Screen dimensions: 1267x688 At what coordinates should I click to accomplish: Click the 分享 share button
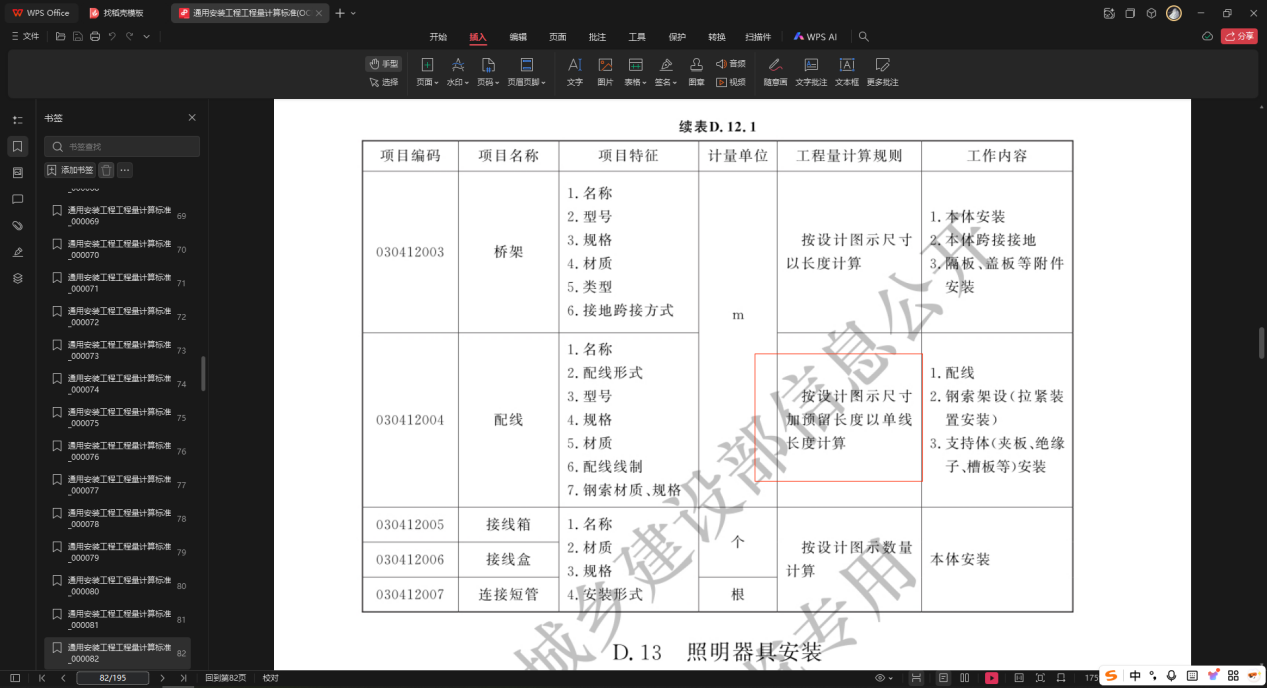(1240, 36)
